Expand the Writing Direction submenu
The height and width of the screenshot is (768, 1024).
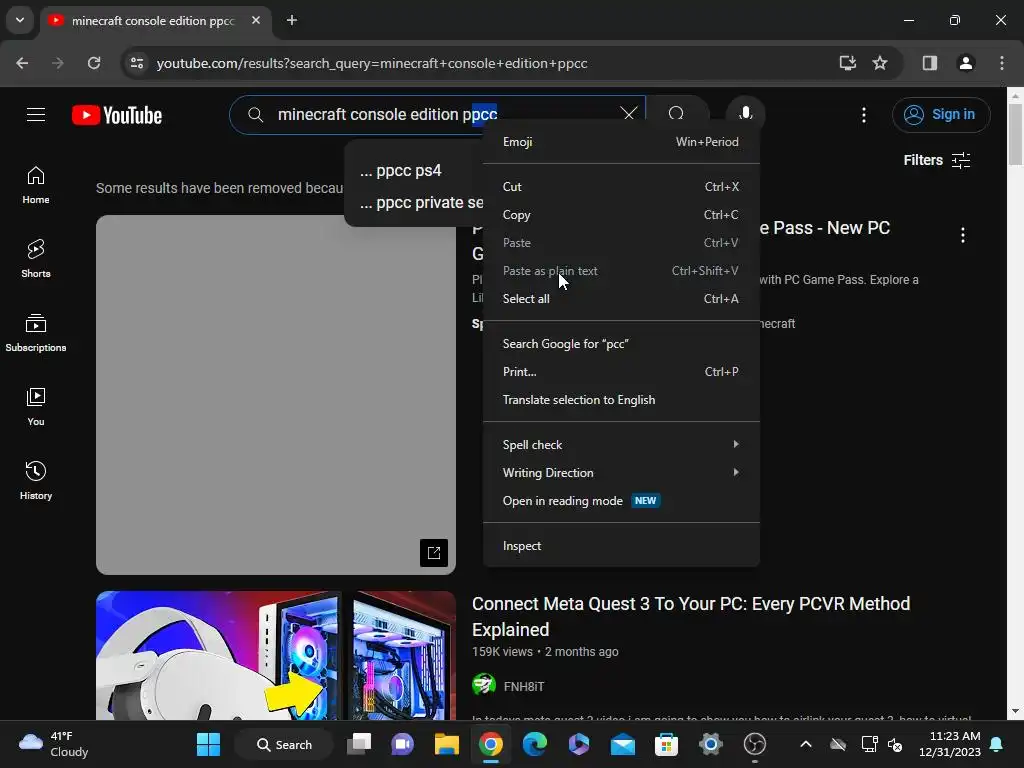(621, 473)
